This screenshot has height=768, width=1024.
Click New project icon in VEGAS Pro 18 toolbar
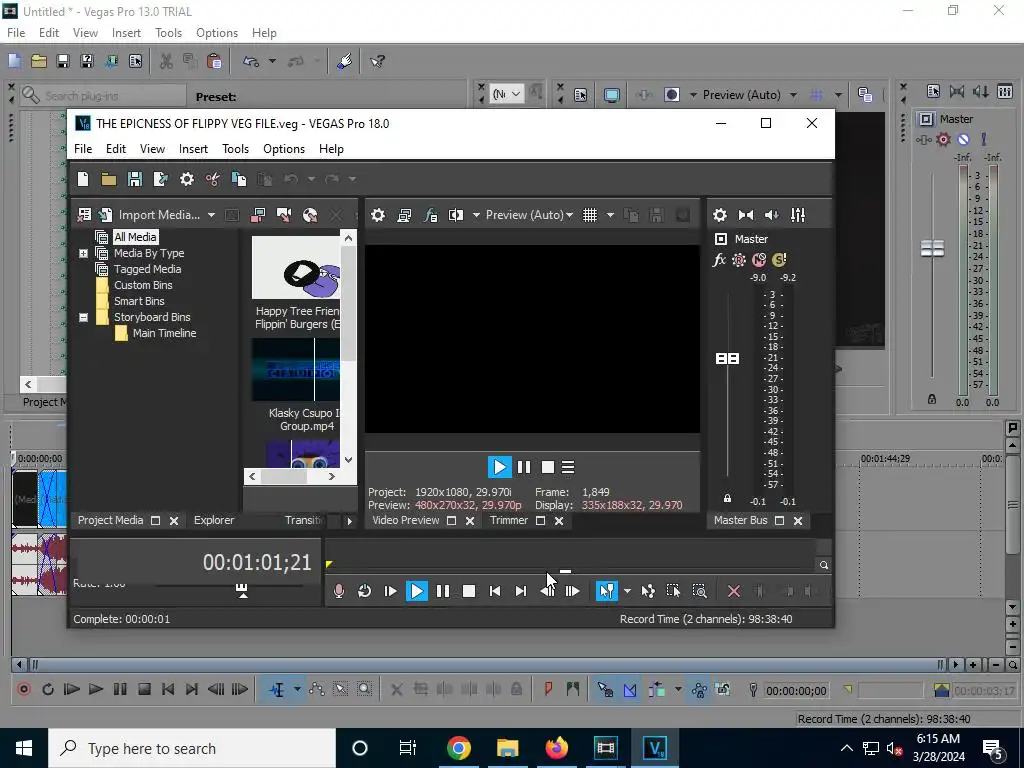click(x=83, y=179)
